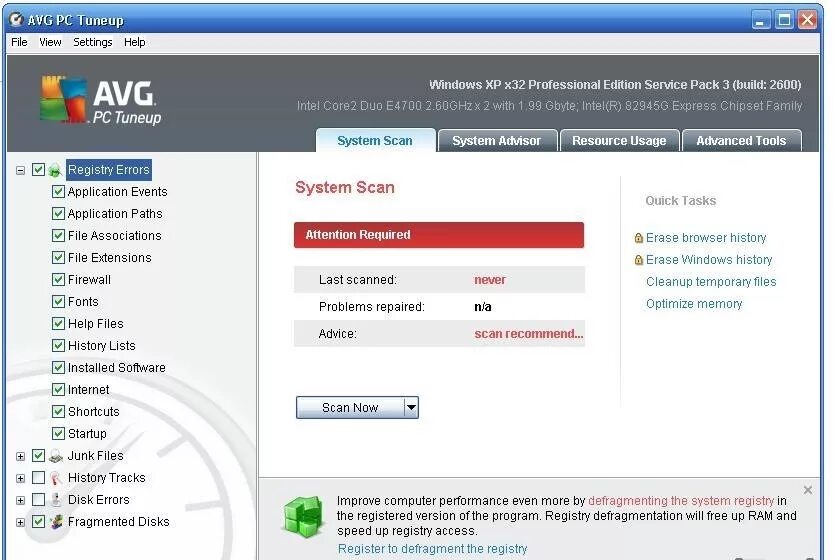Click the Erase Windows history link
This screenshot has width=834, height=560.
click(x=709, y=260)
